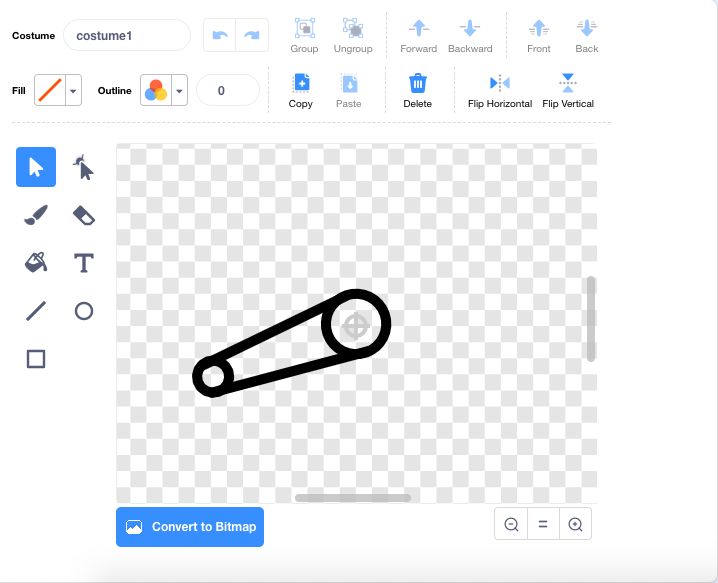Image resolution: width=718 pixels, height=583 pixels.
Task: Send shape to Back
Action: point(587,36)
